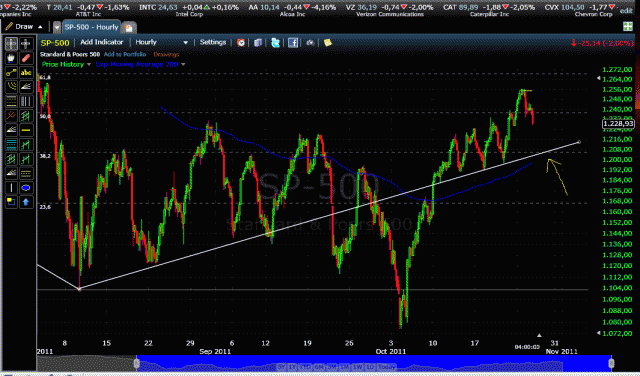Select the yellow dashed retracement lines tool
640x376 pixels.
(11, 101)
